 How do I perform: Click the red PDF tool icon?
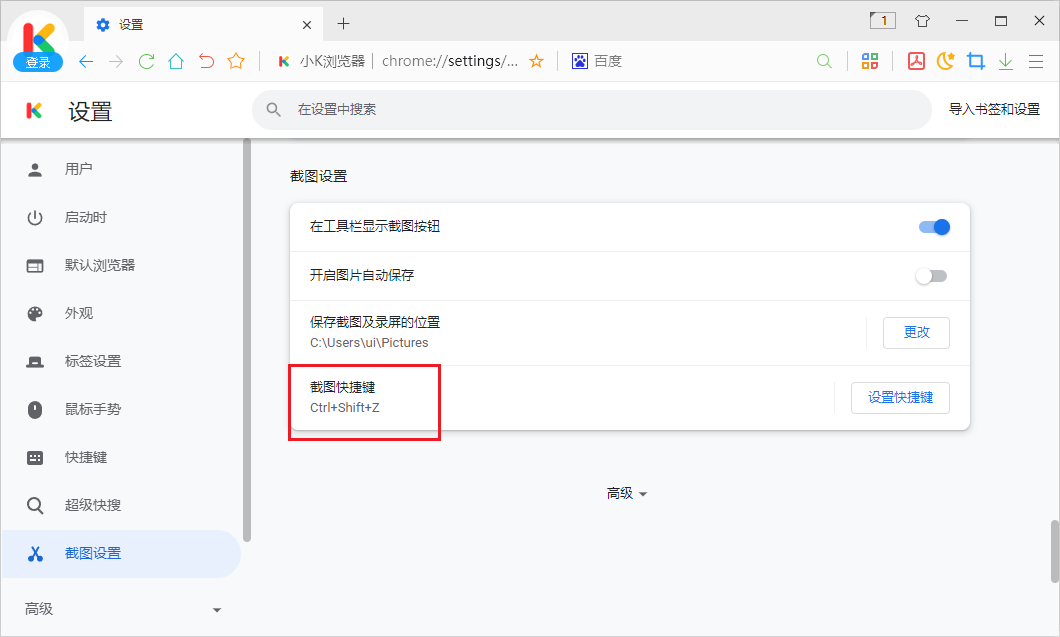pyautogui.click(x=916, y=62)
